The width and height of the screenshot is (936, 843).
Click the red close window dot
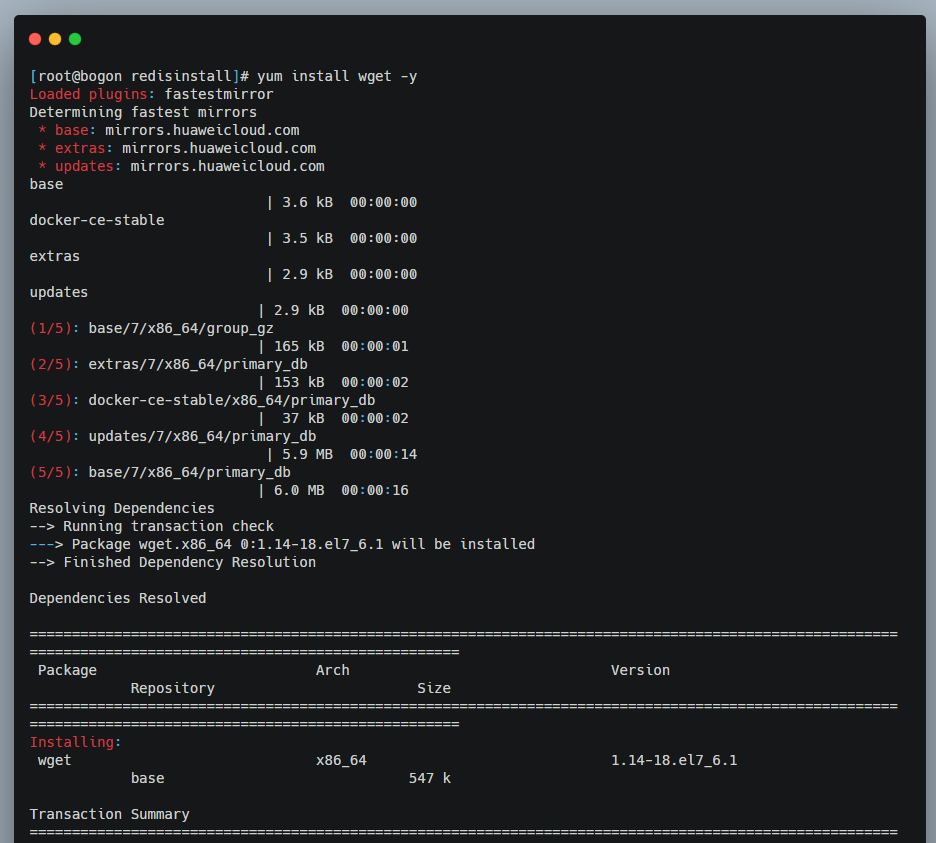coord(35,39)
